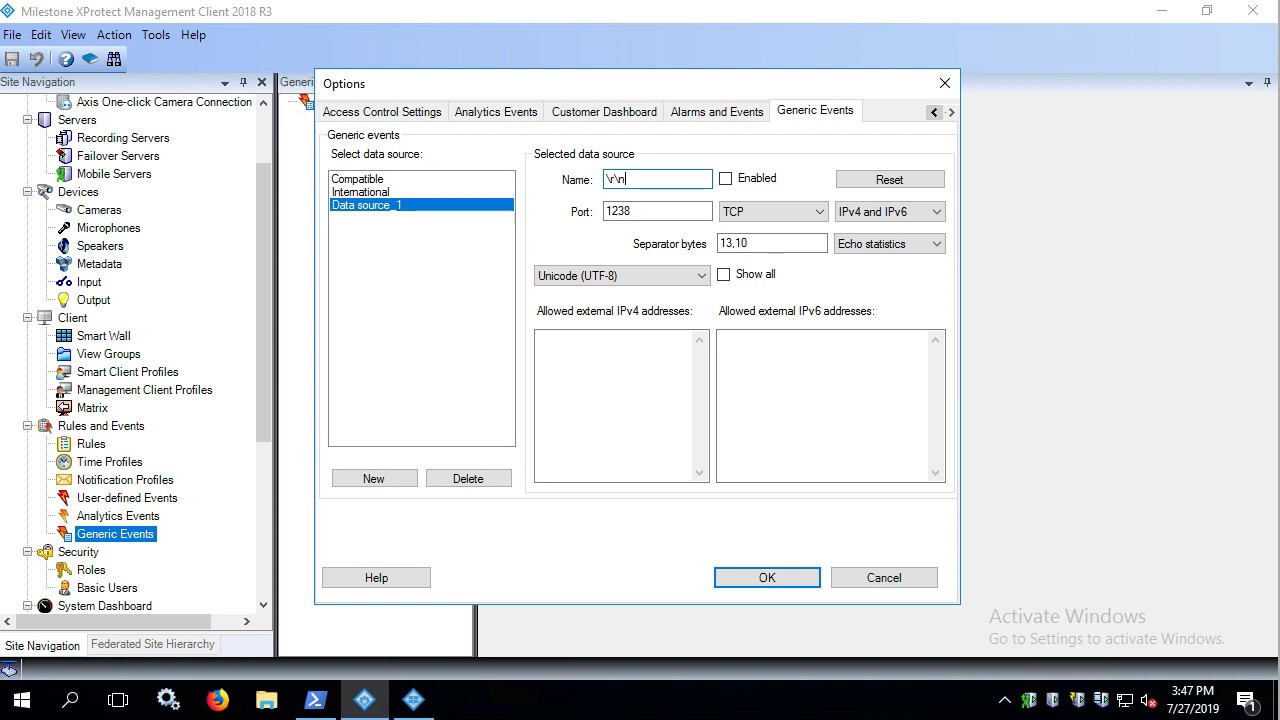Click the Speakers icon in tree
This screenshot has width=1280, height=720.
(64, 246)
